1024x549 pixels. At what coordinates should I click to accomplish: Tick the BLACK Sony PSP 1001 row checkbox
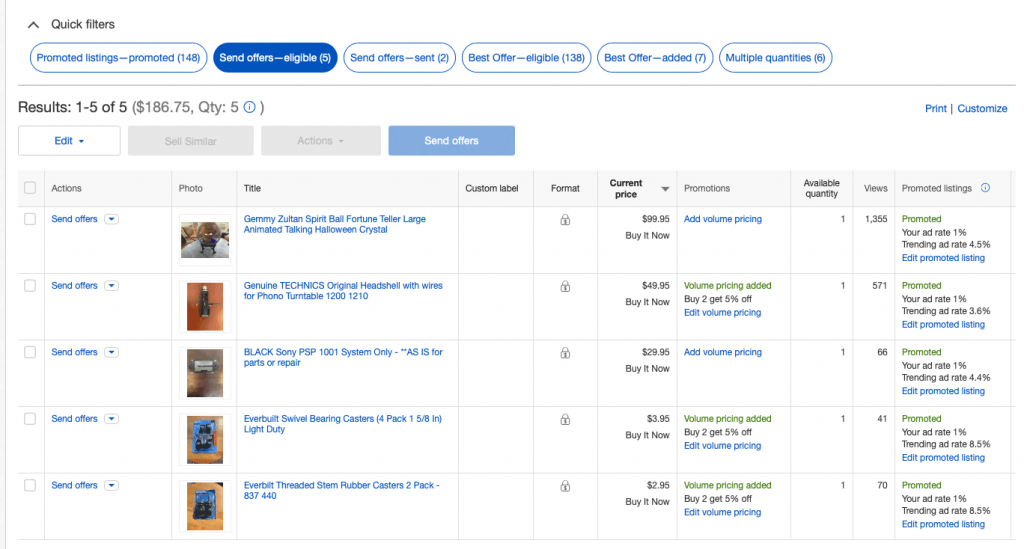click(30, 352)
